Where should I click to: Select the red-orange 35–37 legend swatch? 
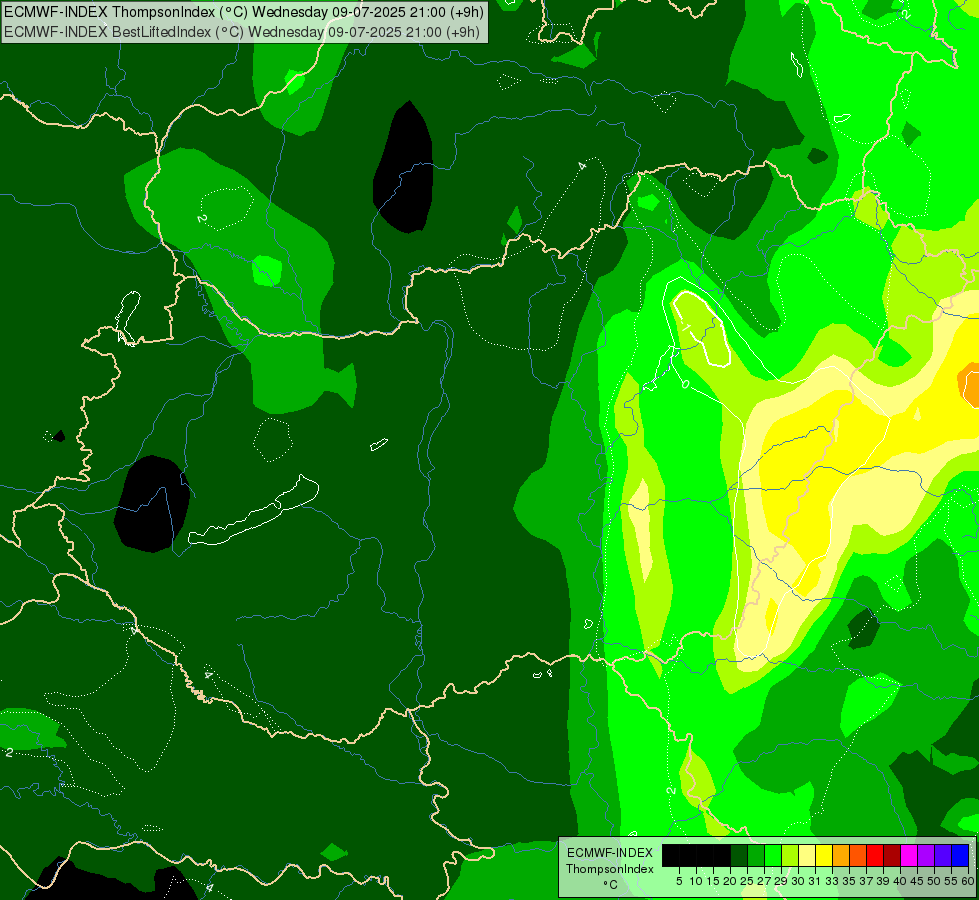point(858,856)
